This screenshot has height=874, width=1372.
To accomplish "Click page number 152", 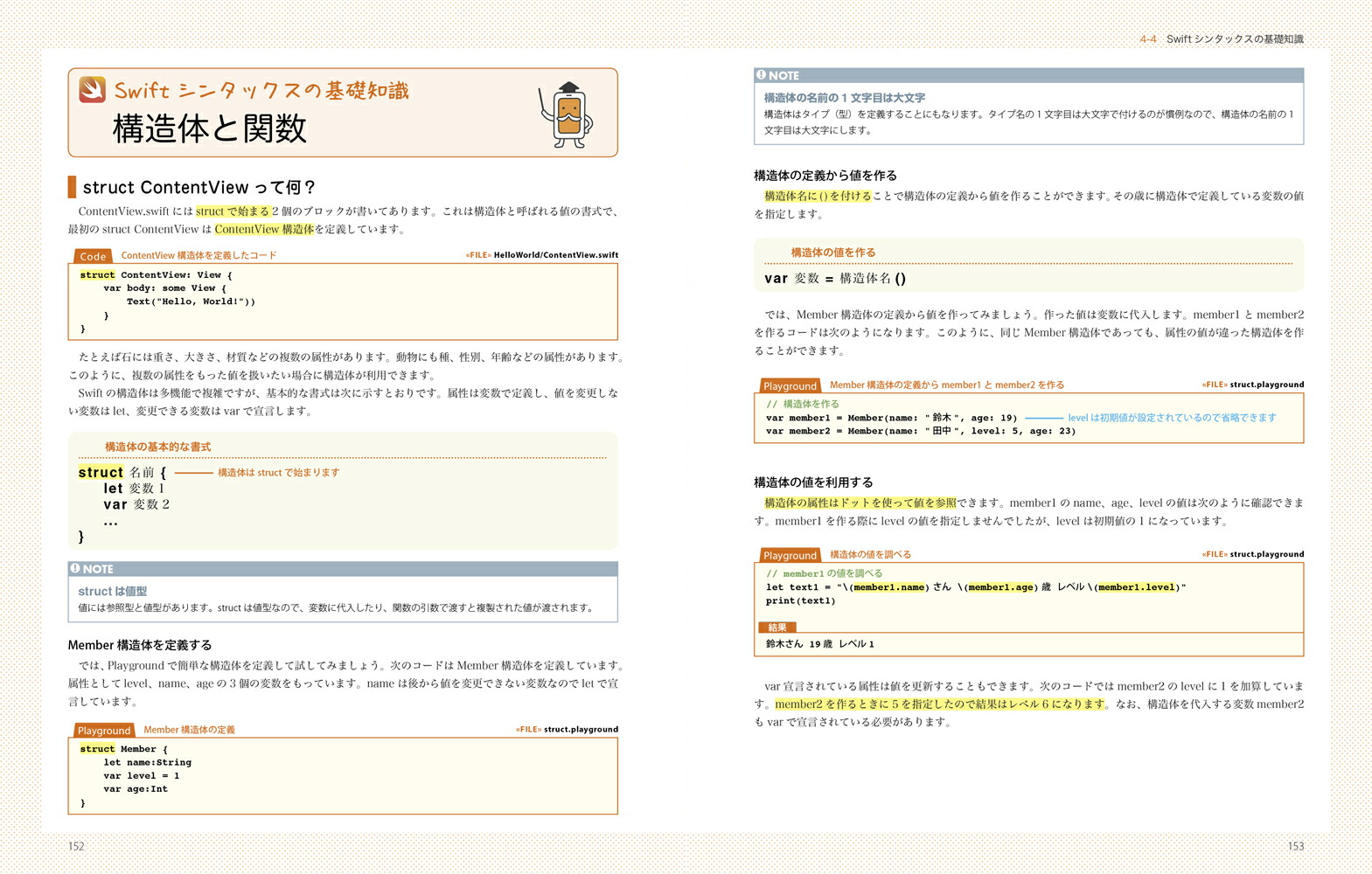I will (76, 846).
